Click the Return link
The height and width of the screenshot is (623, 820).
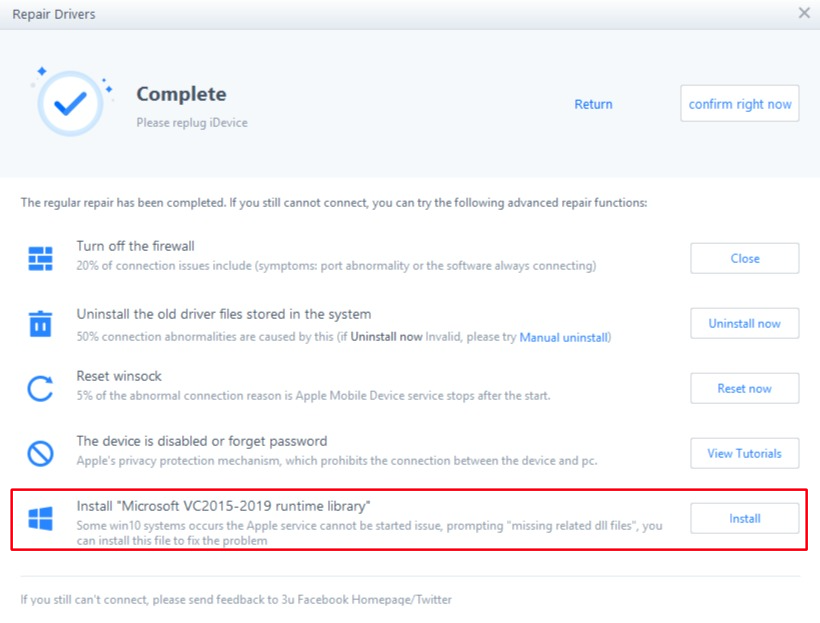point(593,104)
